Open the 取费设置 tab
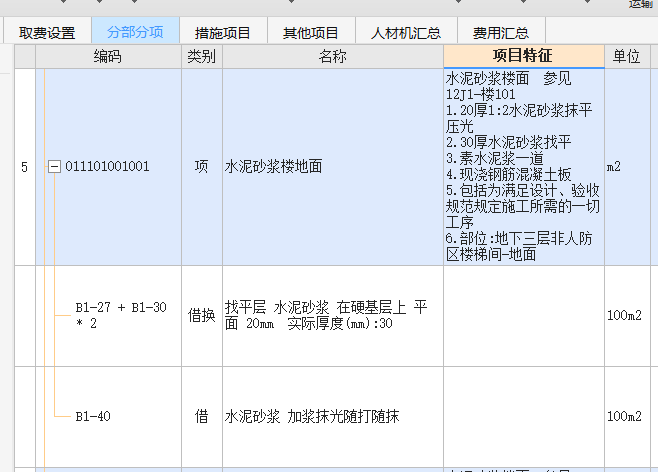Image resolution: width=658 pixels, height=472 pixels. [x=47, y=32]
